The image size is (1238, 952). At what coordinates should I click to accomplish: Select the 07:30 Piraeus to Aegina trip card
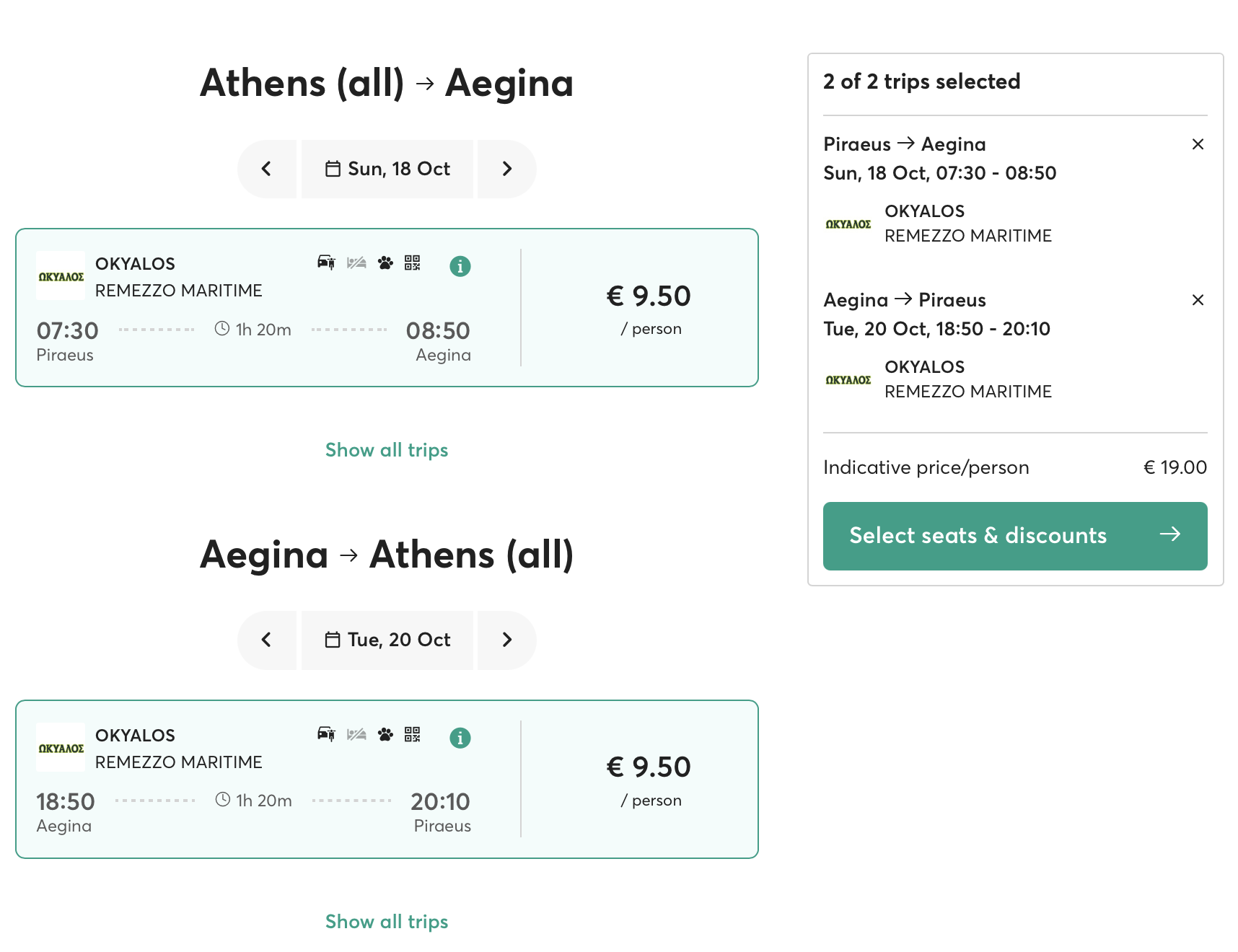(387, 308)
